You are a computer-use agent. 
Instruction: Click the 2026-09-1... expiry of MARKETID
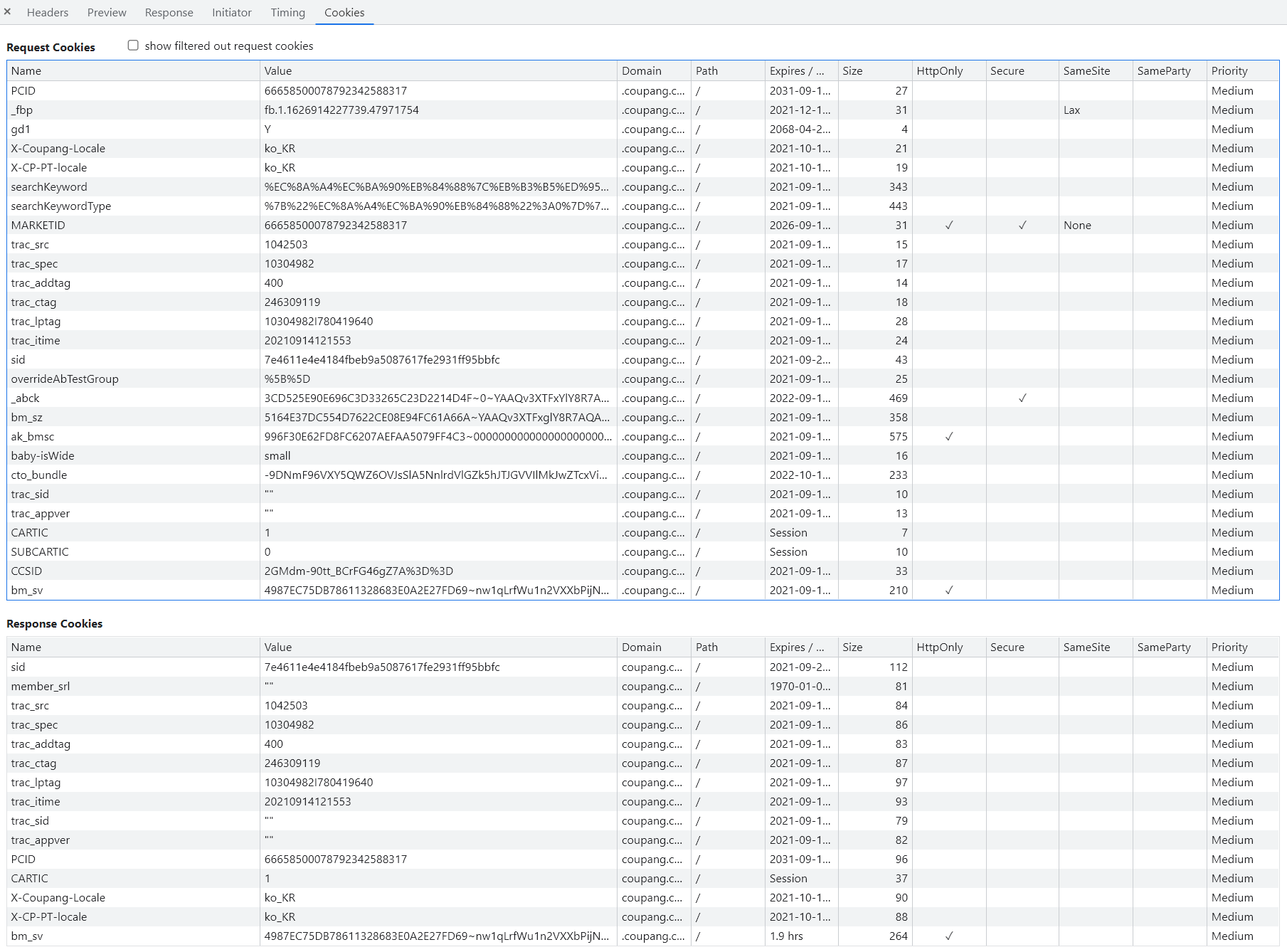tap(800, 226)
